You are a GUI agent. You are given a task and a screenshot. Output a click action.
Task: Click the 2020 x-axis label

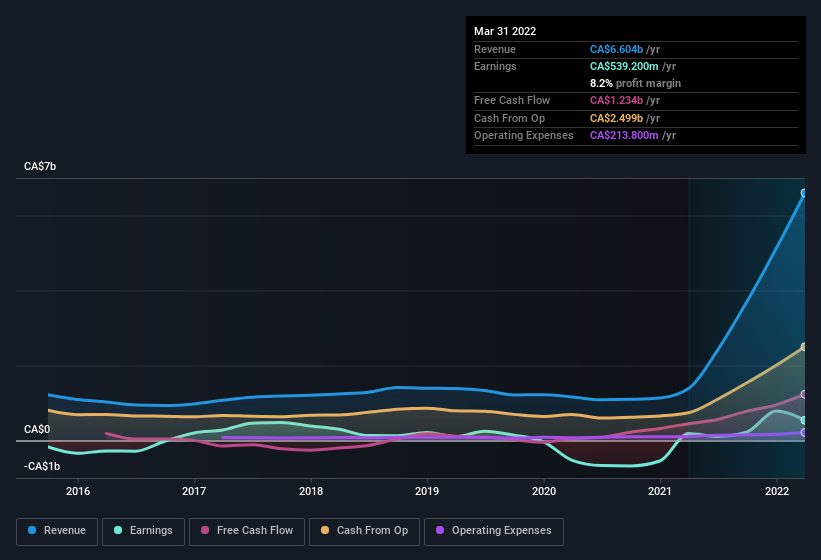click(x=544, y=491)
